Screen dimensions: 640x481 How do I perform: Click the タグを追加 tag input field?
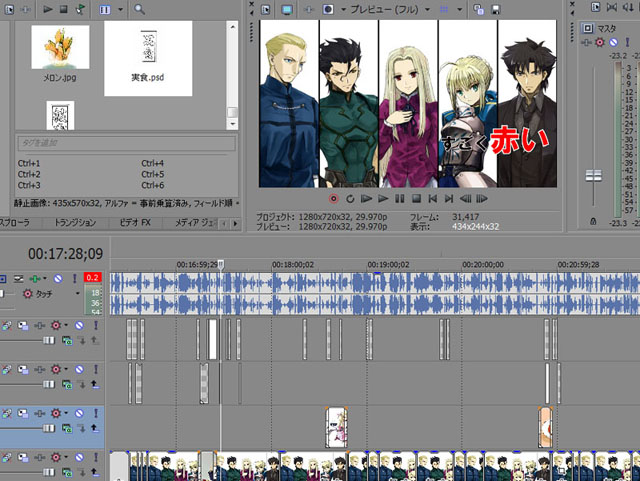pos(126,143)
